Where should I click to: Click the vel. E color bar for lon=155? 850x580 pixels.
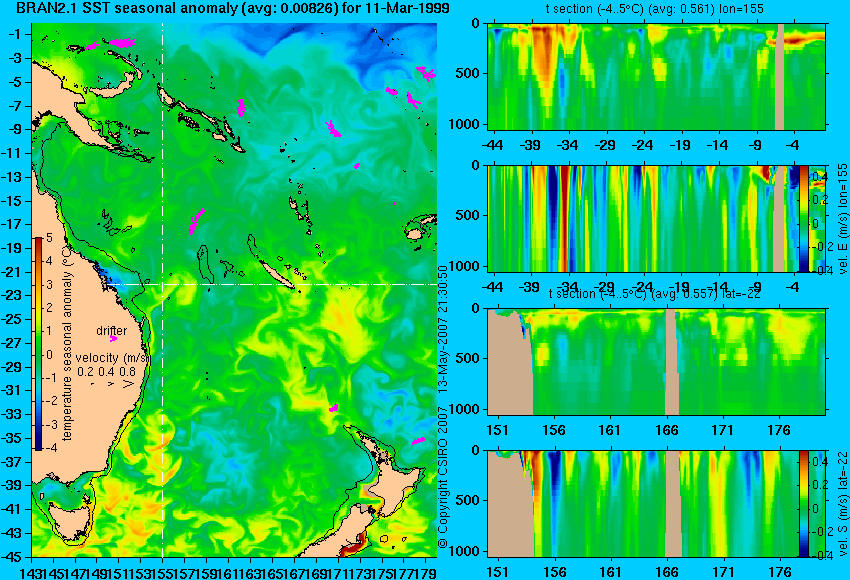tap(803, 218)
